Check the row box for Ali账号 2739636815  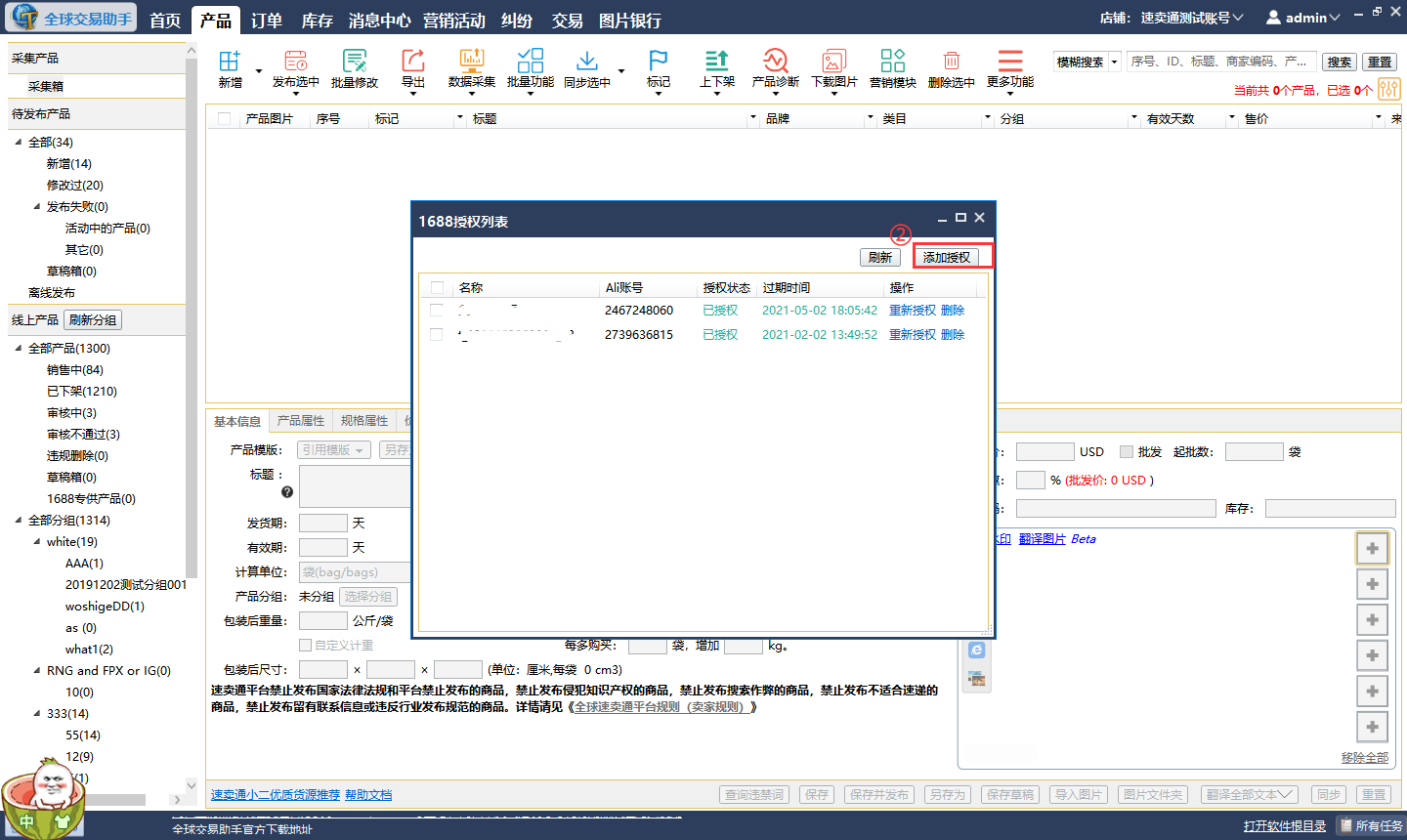pos(437,334)
